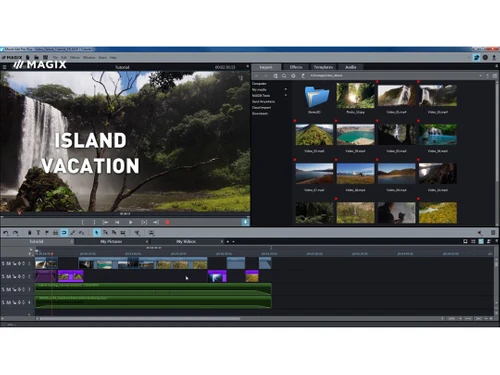Select the highlighted arrow mouse mode

(x=97, y=233)
